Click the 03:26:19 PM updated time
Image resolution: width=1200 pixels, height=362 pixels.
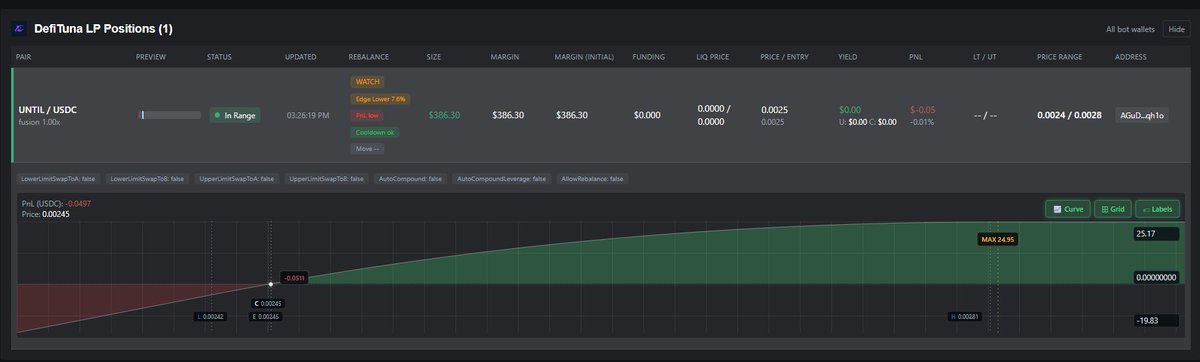pyautogui.click(x=308, y=115)
